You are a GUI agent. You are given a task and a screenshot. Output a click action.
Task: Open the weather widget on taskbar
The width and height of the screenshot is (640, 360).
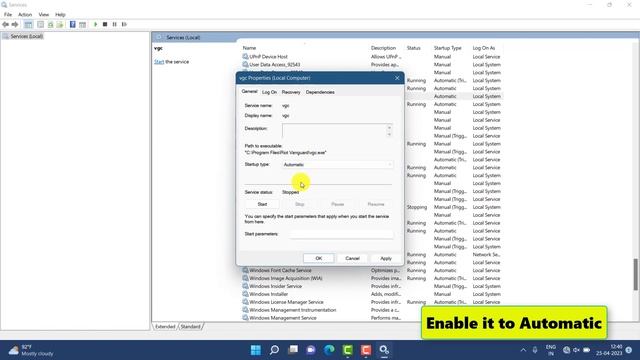pyautogui.click(x=31, y=350)
